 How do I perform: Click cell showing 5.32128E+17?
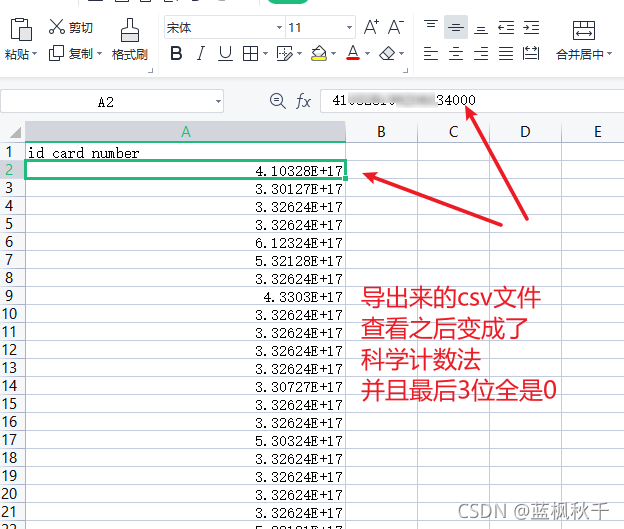coord(185,261)
